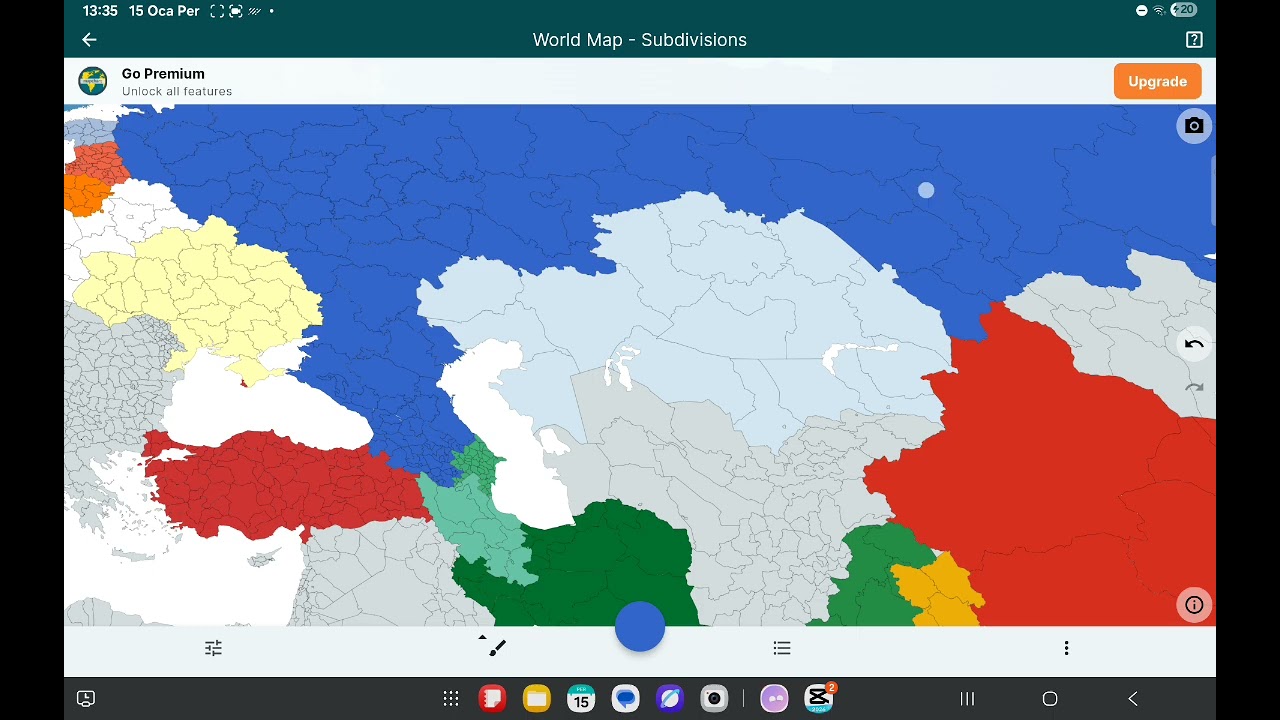This screenshot has width=1280, height=720.
Task: Take a map snapshot with camera icon
Action: 1194,126
